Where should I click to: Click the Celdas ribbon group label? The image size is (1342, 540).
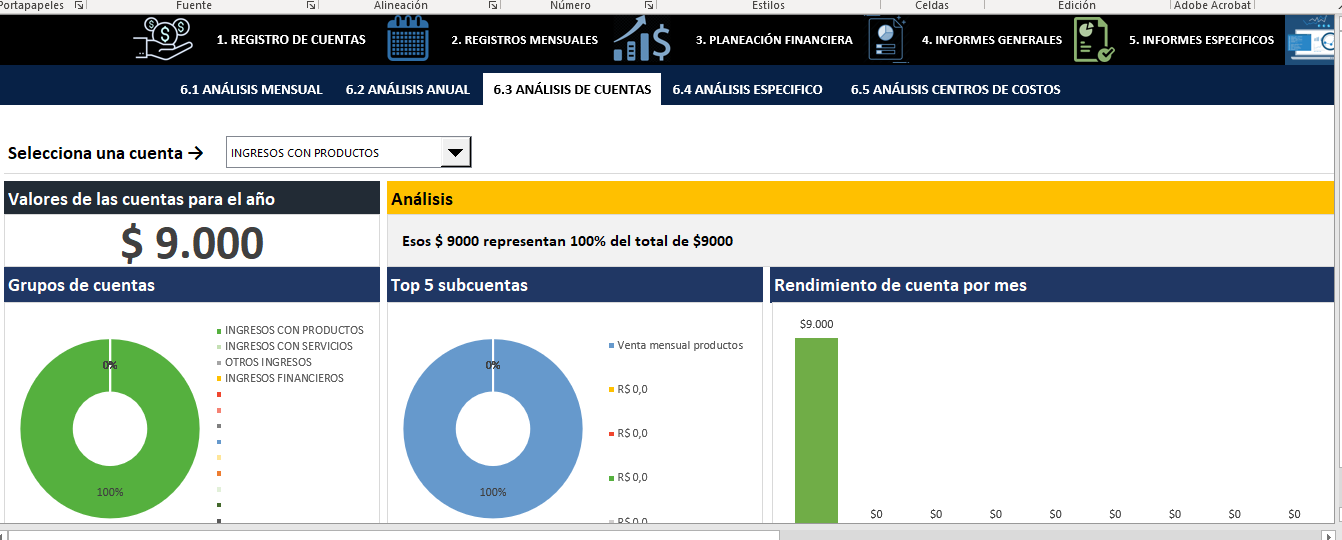(x=932, y=5)
